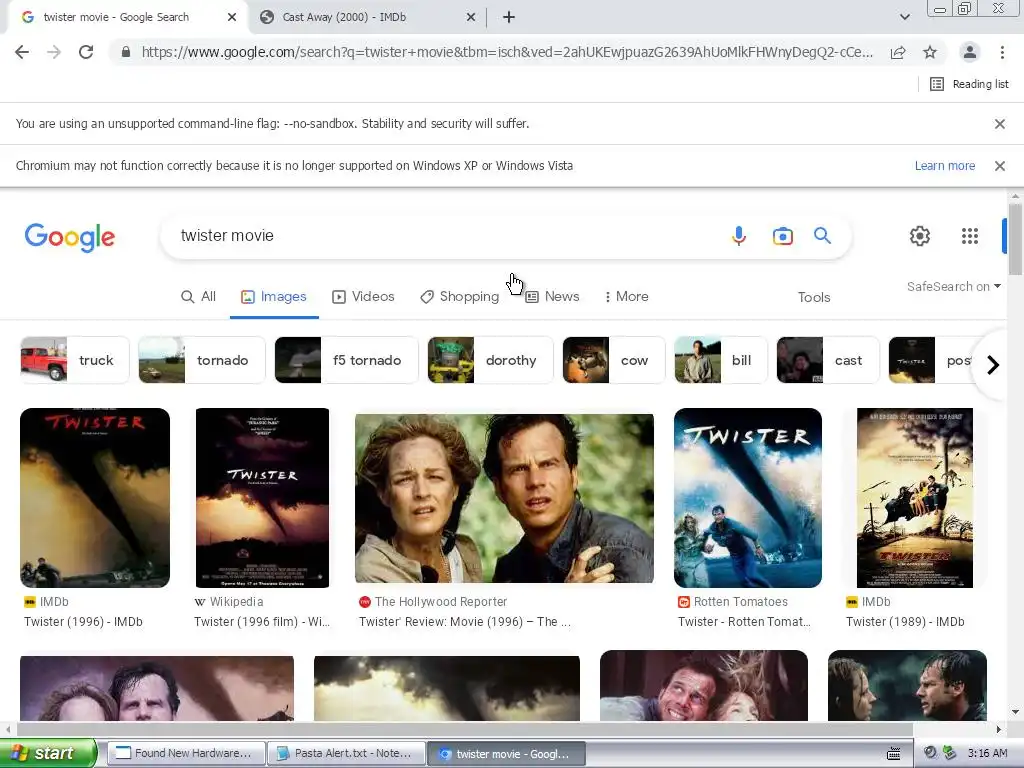The height and width of the screenshot is (768, 1024).
Task: Reload the current page
Action: [86, 52]
